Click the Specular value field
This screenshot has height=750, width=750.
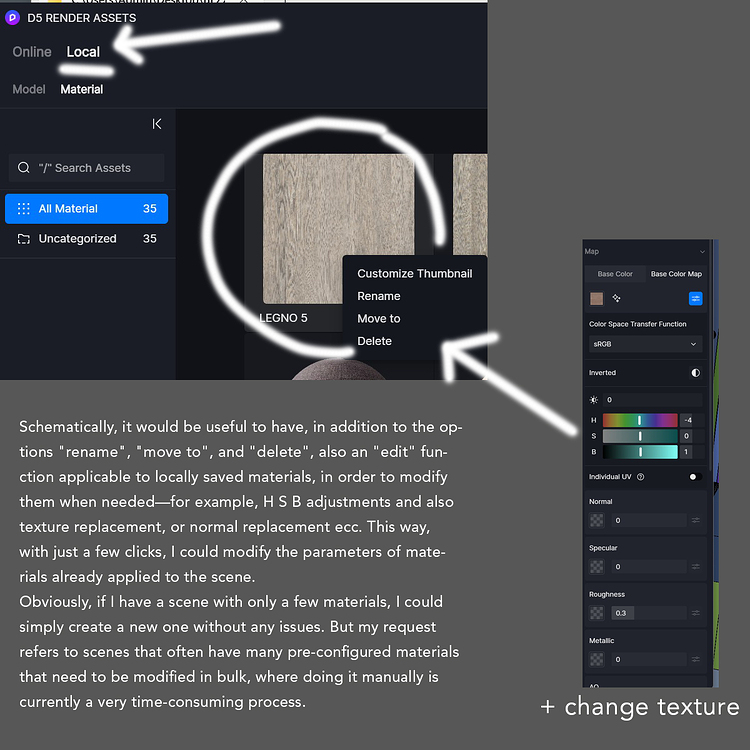point(649,567)
